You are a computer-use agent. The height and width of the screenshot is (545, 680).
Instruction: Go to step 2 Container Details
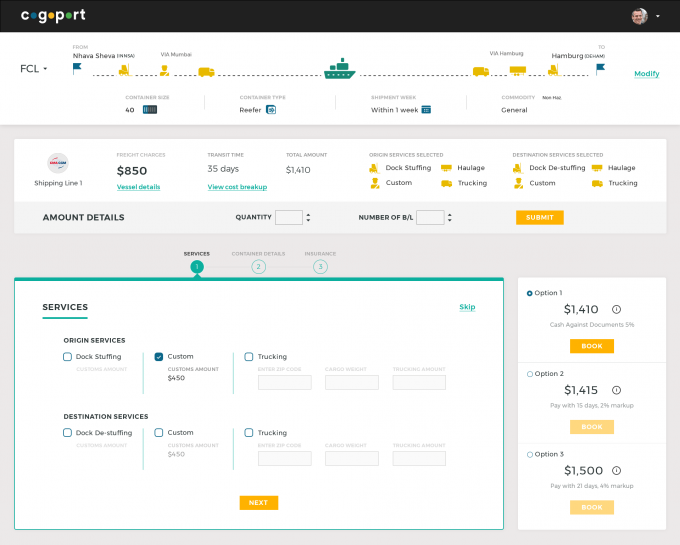tap(258, 267)
